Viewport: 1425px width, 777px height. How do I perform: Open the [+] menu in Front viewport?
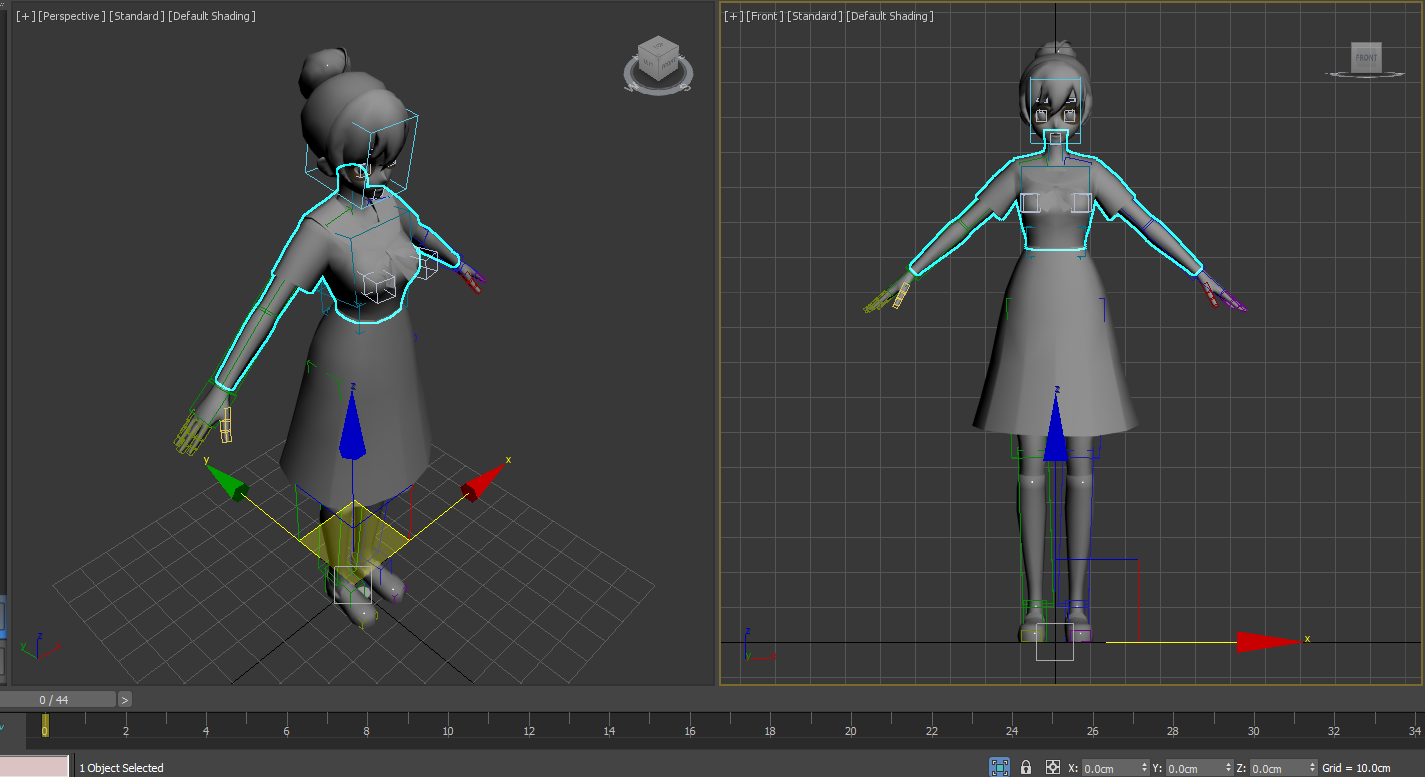pos(734,16)
